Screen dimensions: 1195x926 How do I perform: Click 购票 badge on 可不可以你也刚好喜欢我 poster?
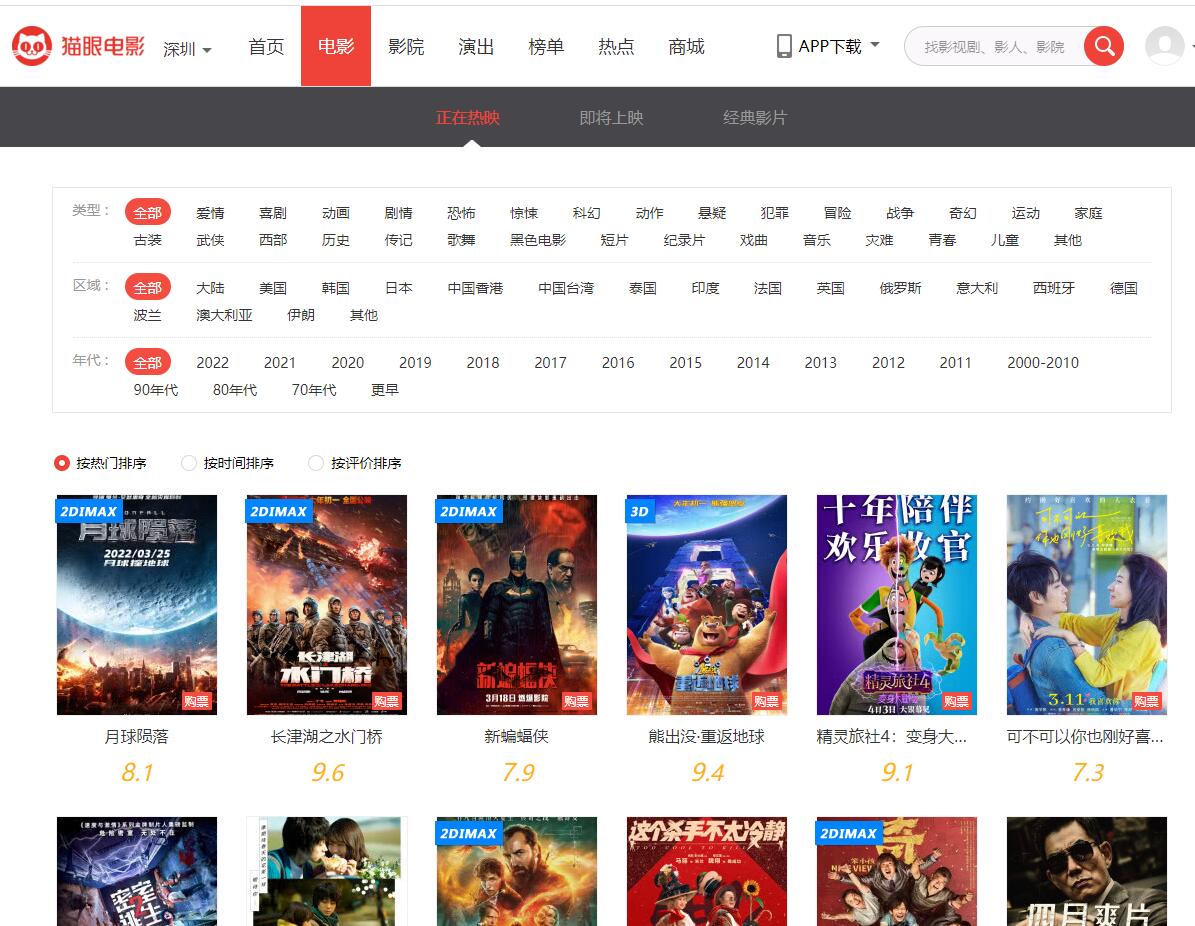click(1146, 701)
